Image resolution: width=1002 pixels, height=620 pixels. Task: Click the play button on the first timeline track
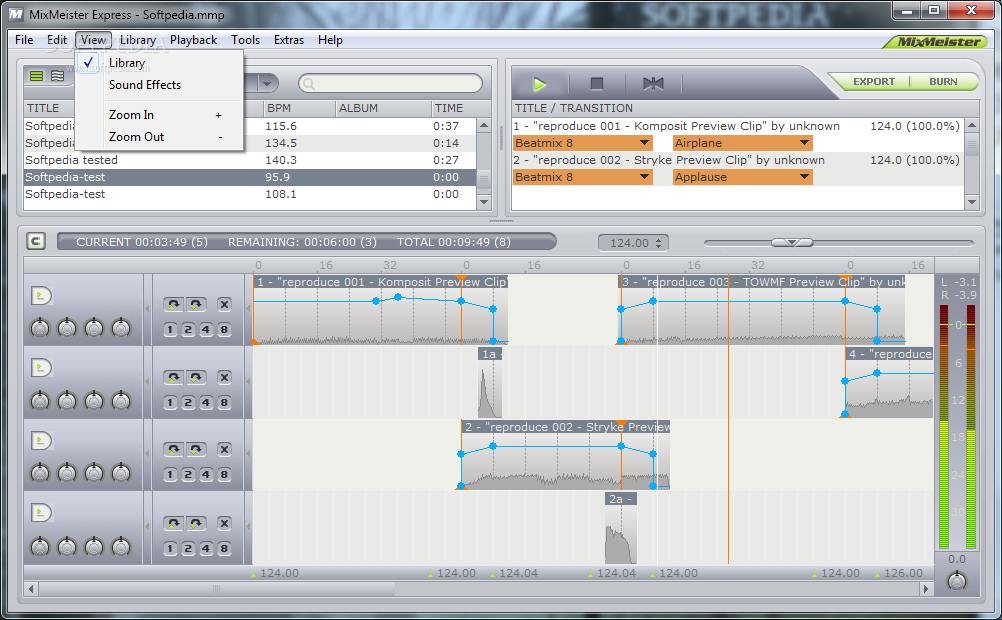[41, 295]
